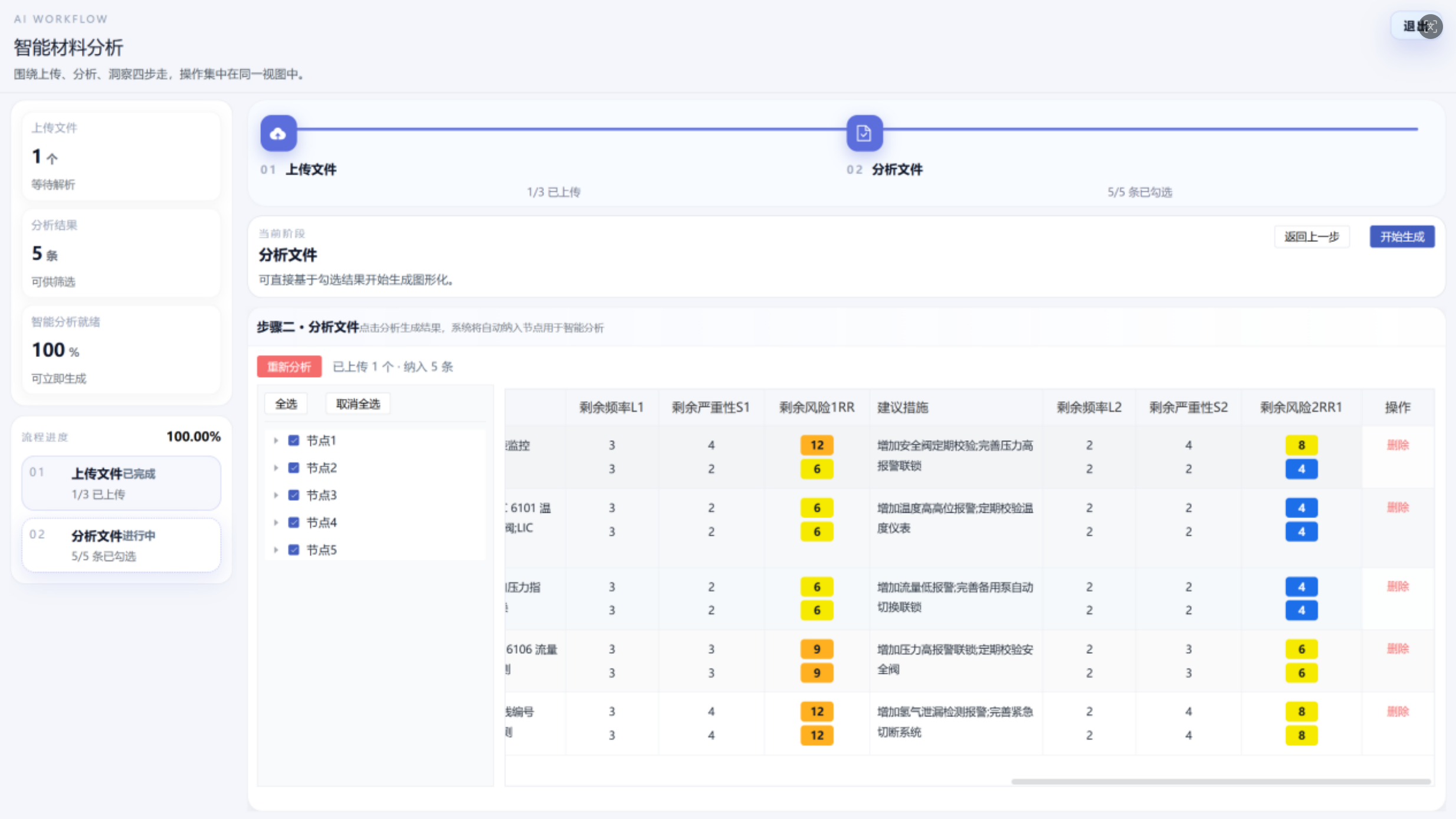
Task: Click the cloud upload step icon
Action: click(x=278, y=133)
